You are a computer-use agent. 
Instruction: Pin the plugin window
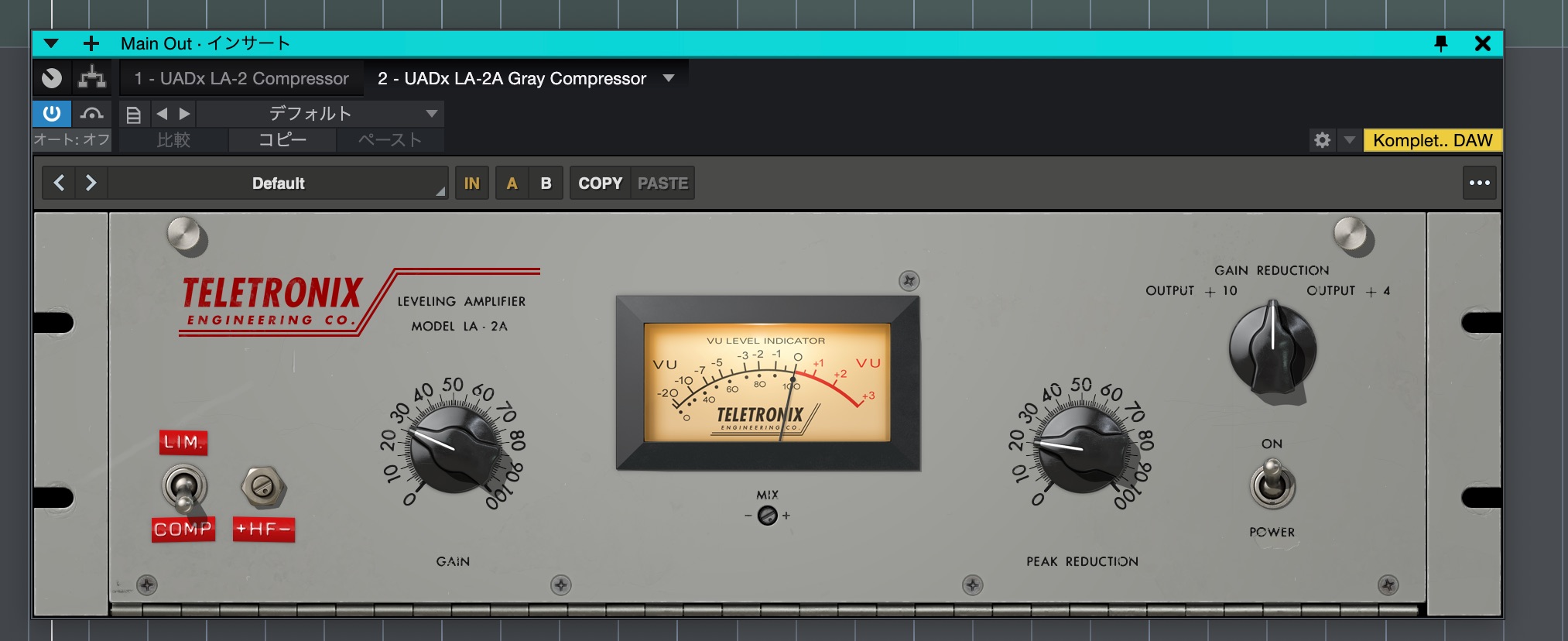(x=1441, y=43)
